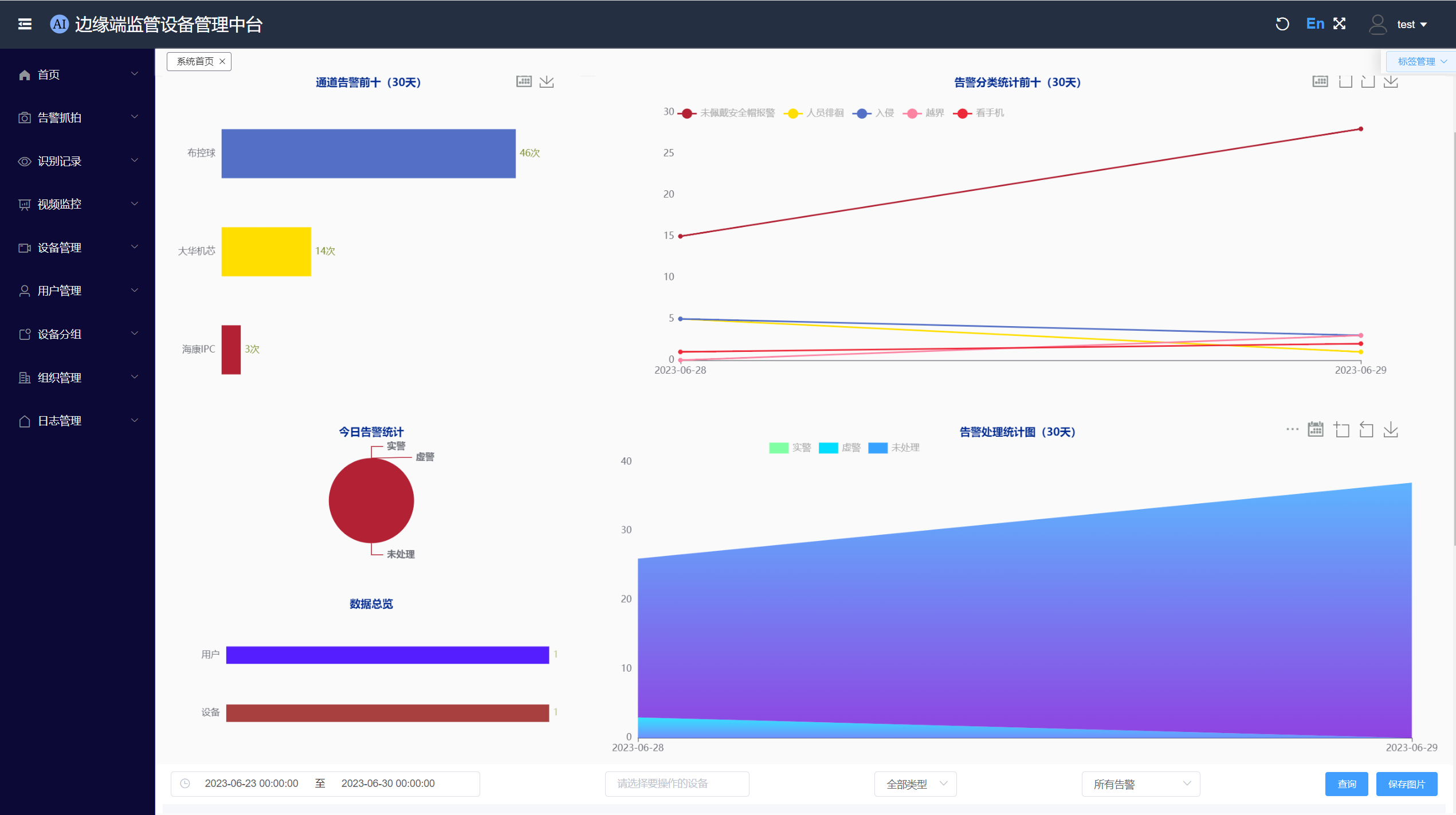Screen dimensions: 1456x815
Task: Open the 全部类型 dropdown
Action: point(915,783)
